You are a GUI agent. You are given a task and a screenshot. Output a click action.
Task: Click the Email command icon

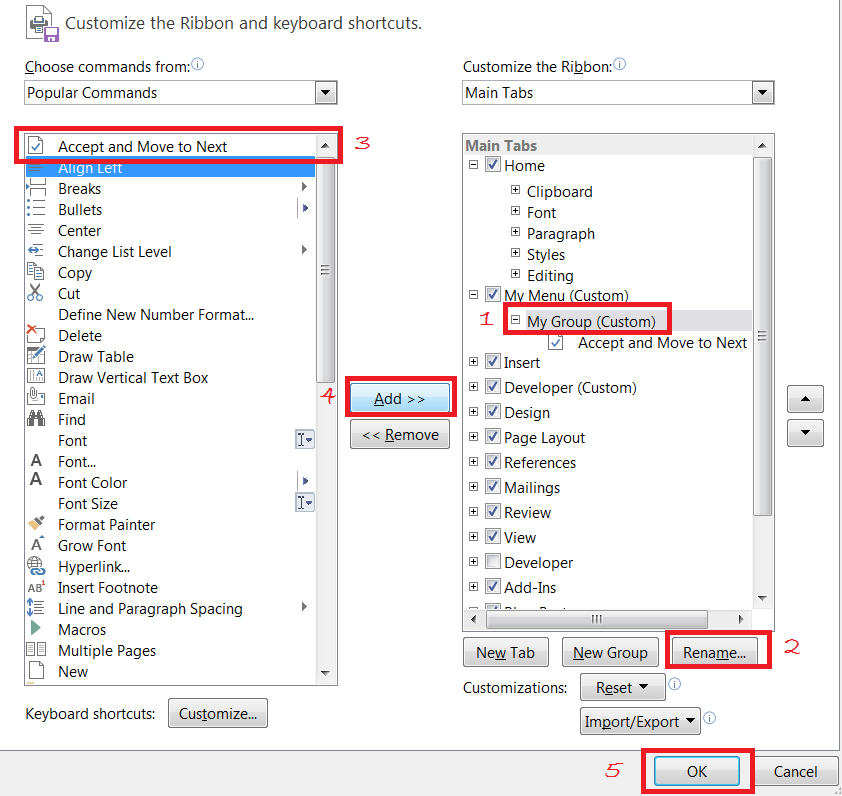(36, 398)
